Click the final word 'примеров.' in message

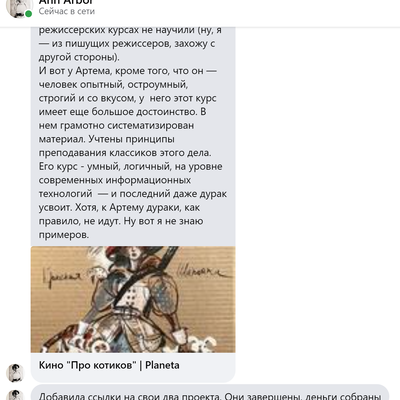pos(64,235)
